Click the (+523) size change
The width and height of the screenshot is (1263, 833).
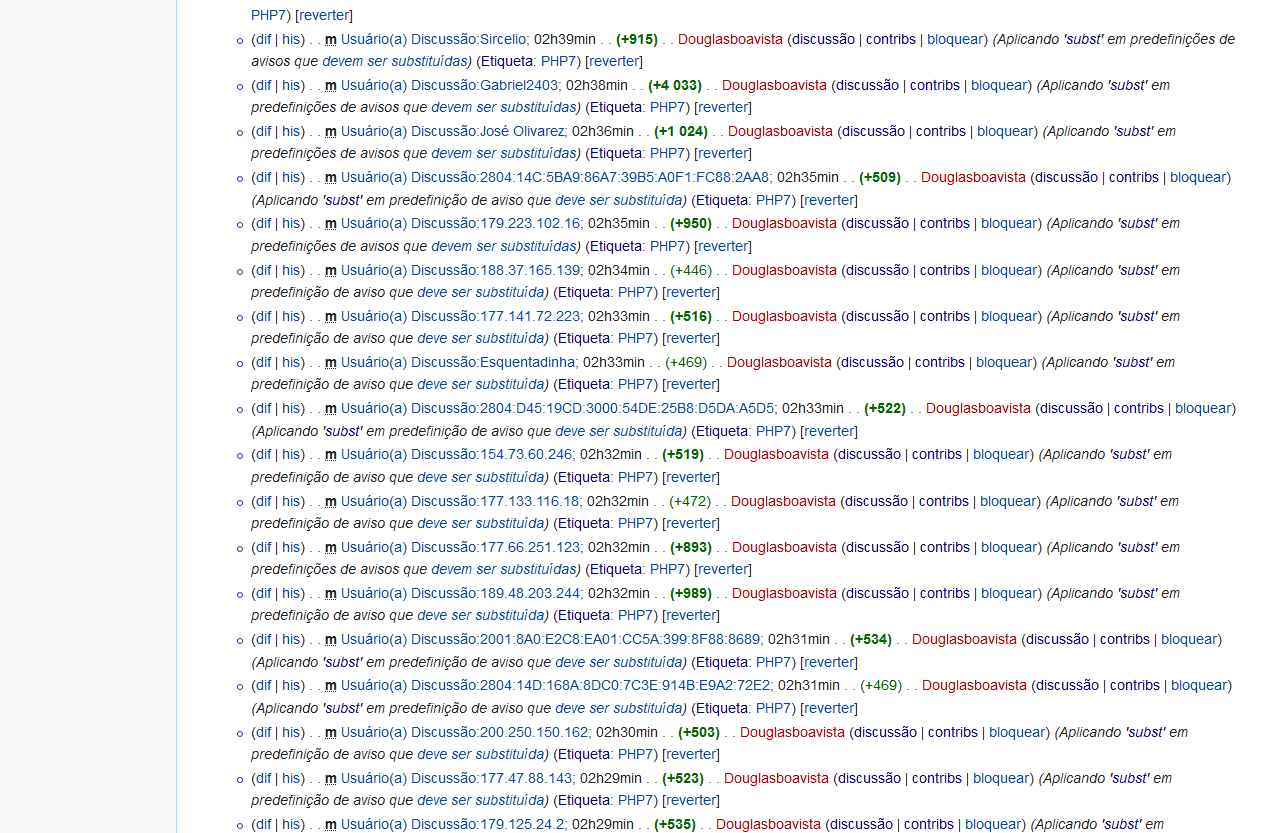(x=683, y=778)
